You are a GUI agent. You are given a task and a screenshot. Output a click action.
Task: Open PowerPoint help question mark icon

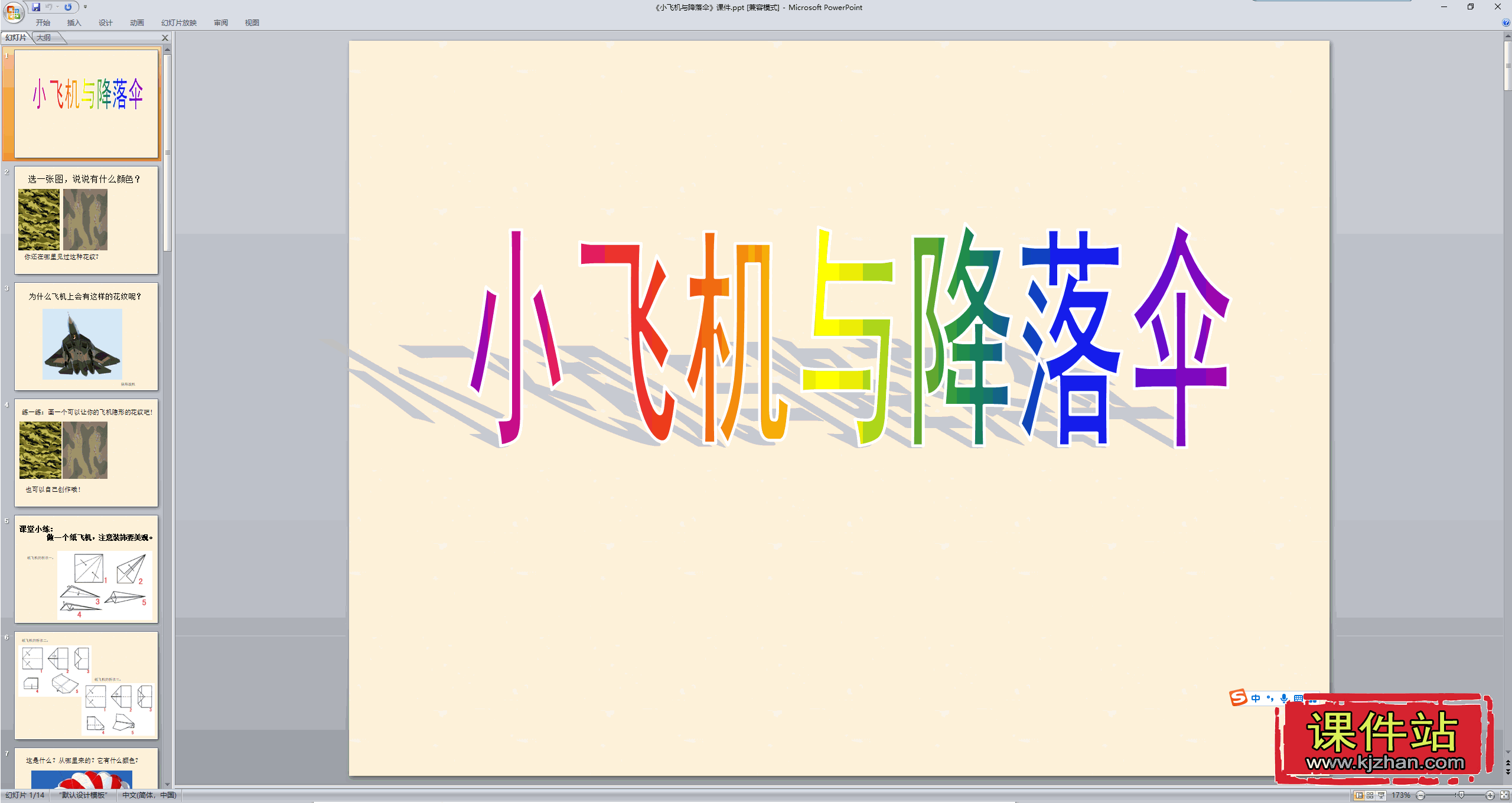[1506, 22]
